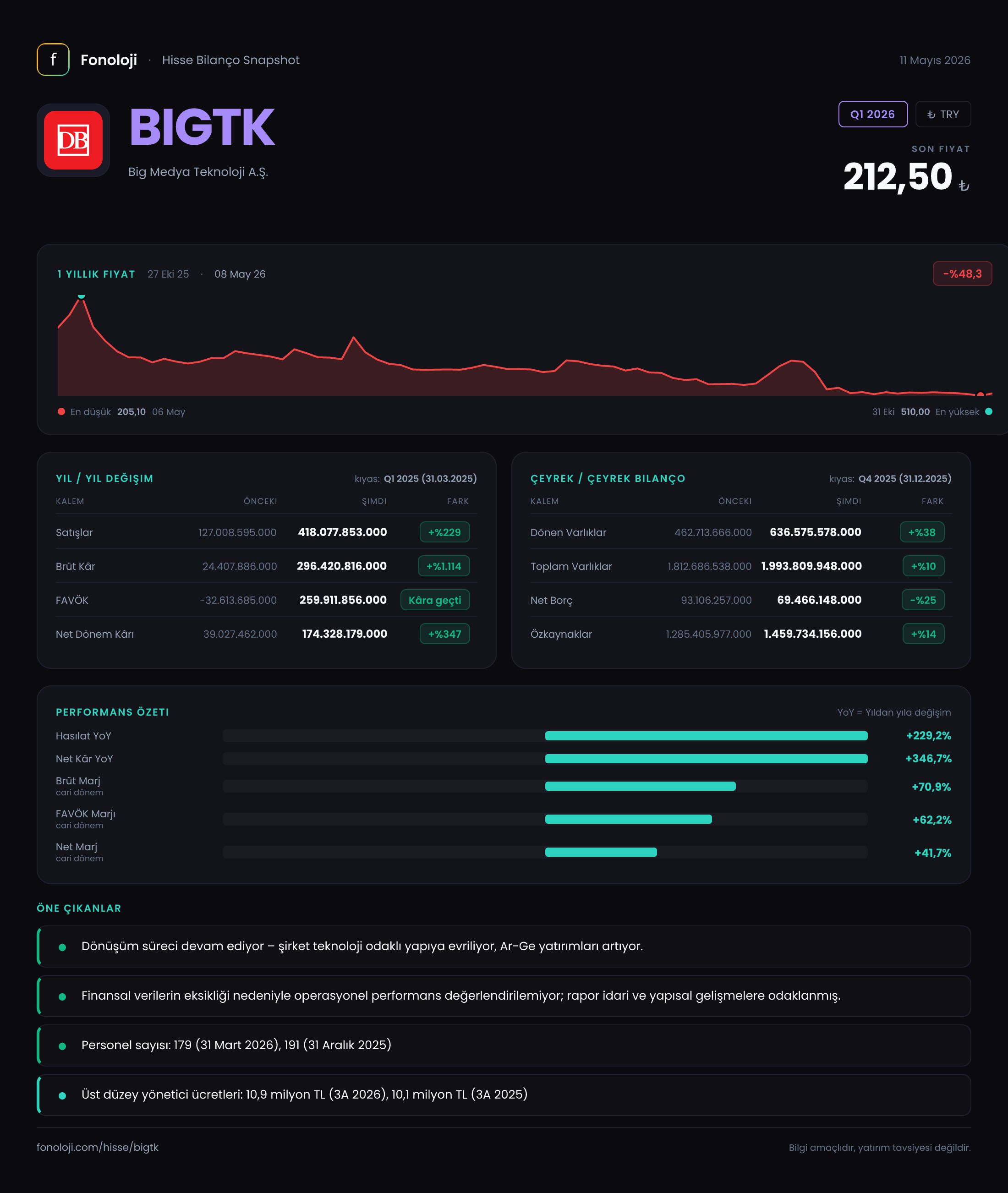This screenshot has width=1008, height=1193.
Task: Click the teal En yüksek legend dot
Action: [x=989, y=411]
